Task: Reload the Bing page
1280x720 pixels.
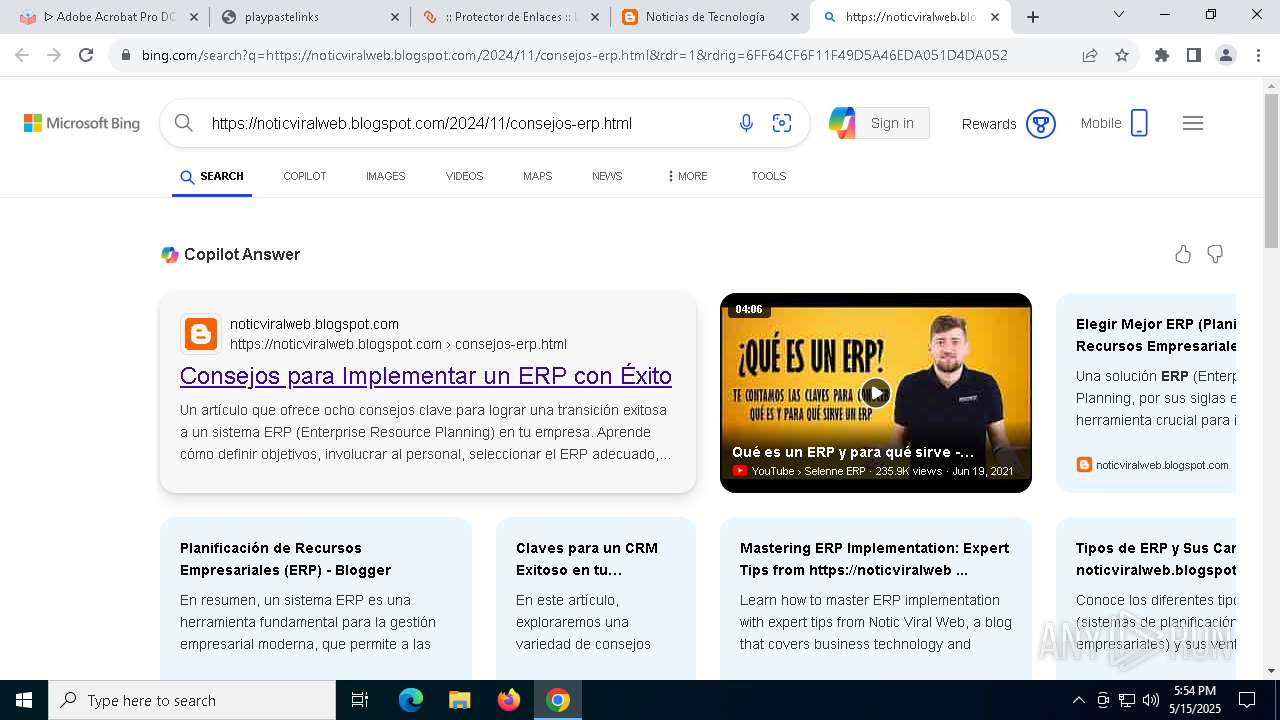Action: pos(86,55)
